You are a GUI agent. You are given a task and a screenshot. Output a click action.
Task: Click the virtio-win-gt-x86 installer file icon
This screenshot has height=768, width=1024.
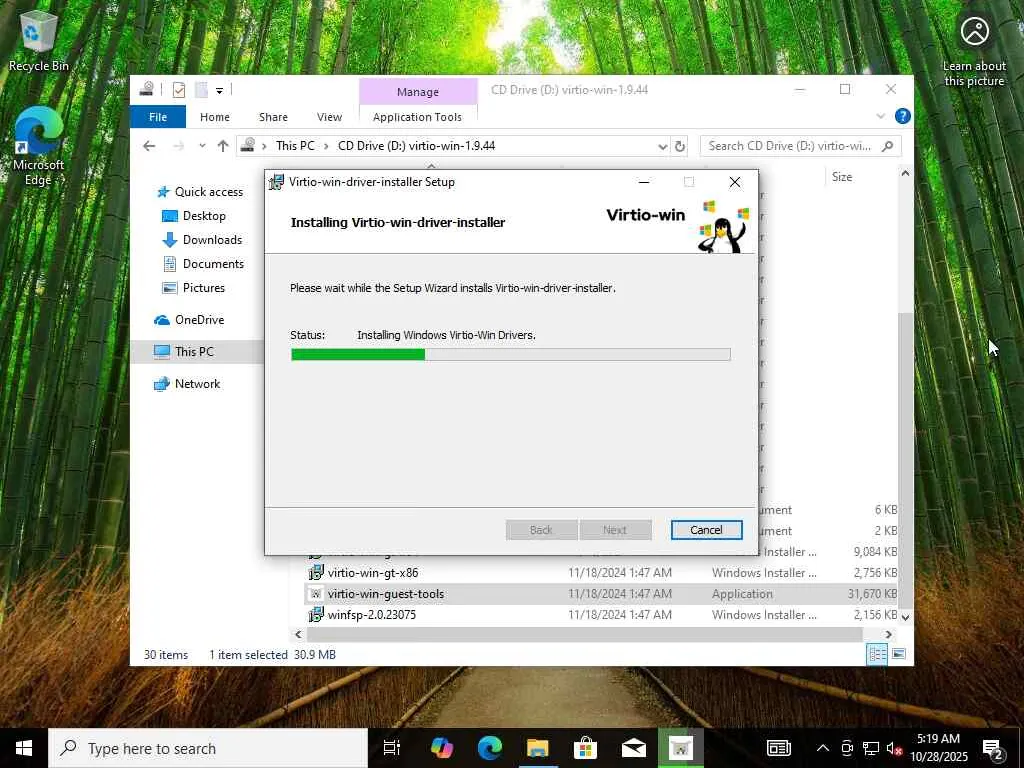(x=316, y=573)
